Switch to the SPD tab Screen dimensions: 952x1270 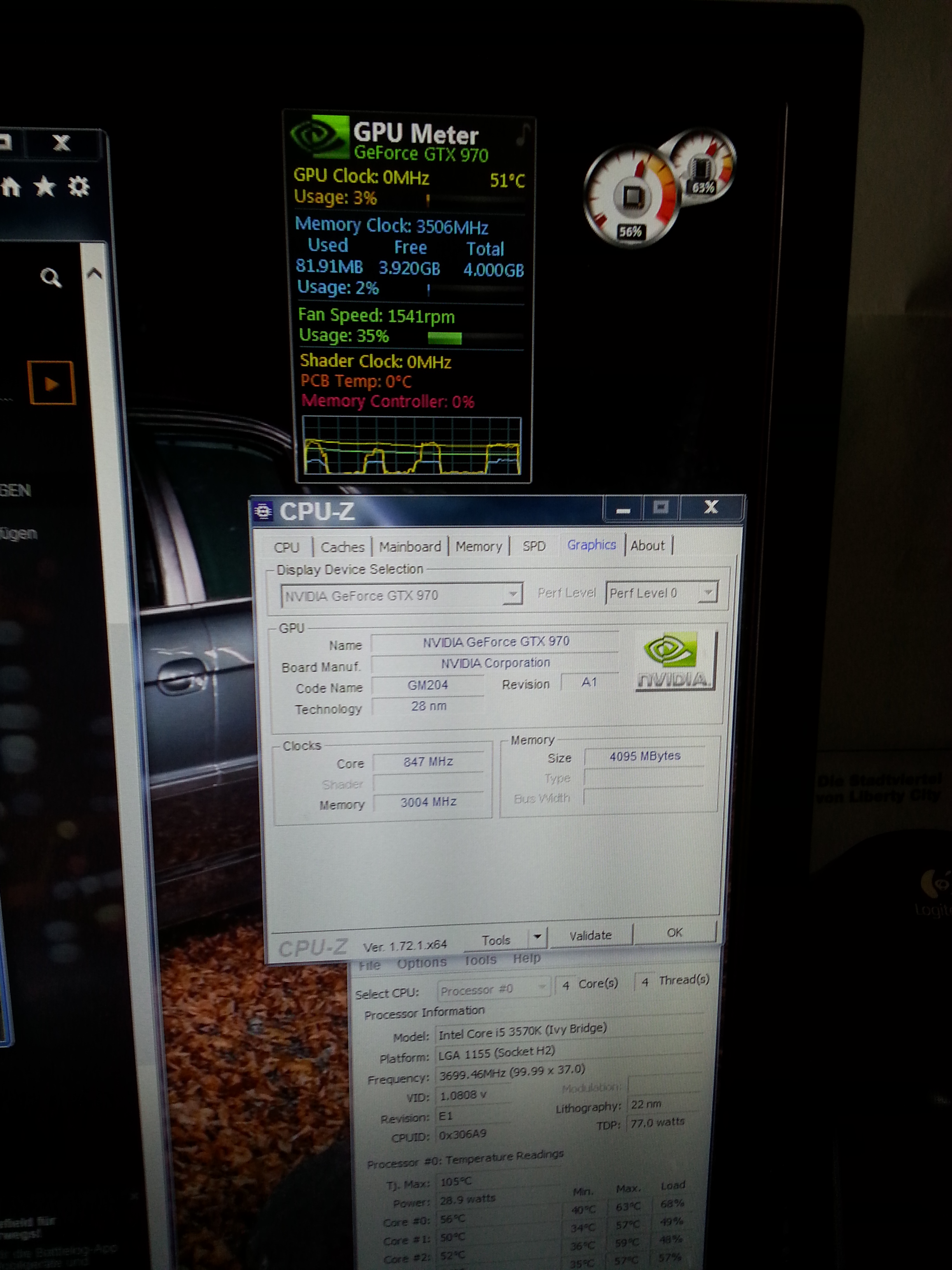534,546
